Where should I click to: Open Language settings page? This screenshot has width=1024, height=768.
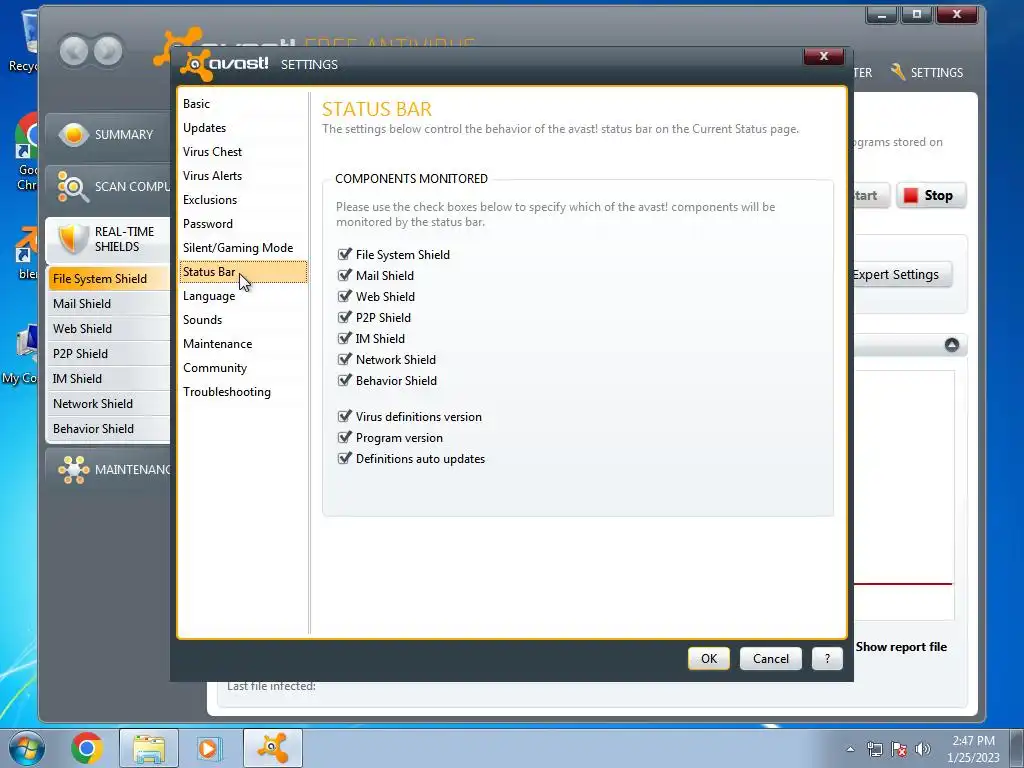pyautogui.click(x=243, y=296)
